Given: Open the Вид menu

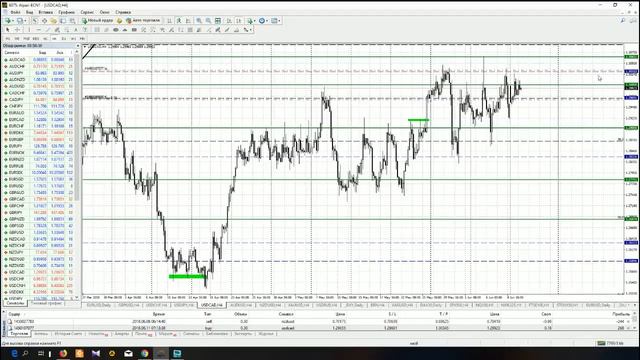Looking at the screenshot, I should [x=29, y=12].
